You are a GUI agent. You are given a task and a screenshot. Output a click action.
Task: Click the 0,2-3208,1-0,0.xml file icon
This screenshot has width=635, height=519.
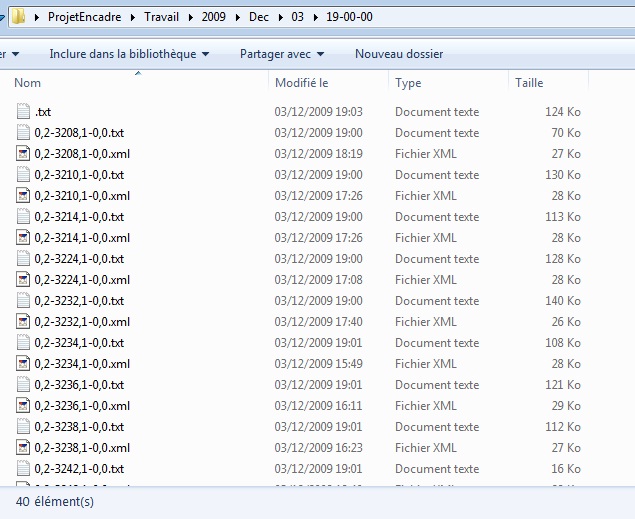pos(24,154)
